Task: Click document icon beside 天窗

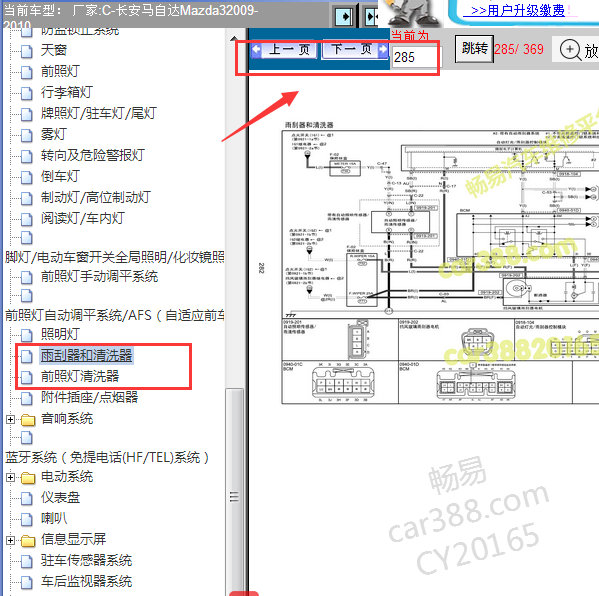Action: (27, 51)
